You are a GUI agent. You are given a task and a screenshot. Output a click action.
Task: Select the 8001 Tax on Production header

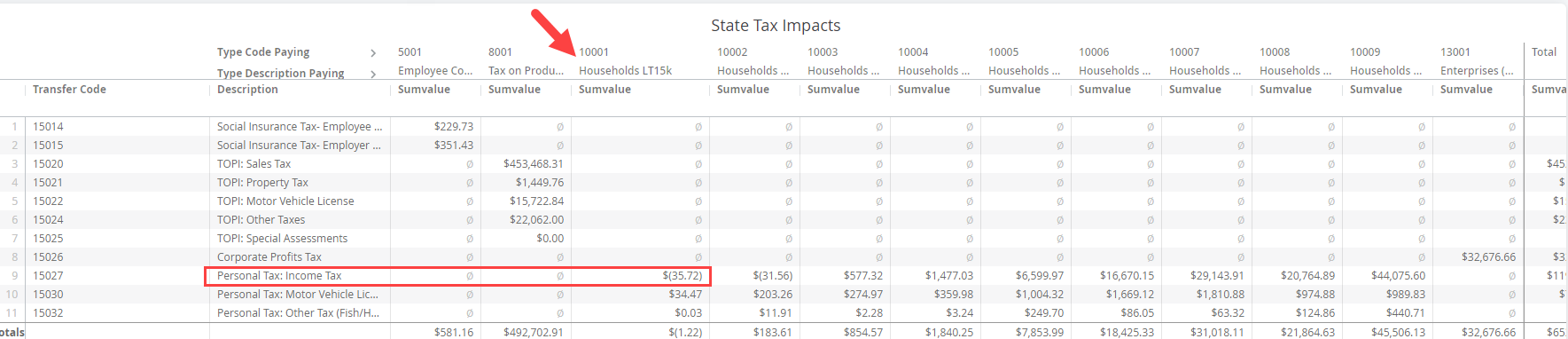pos(526,61)
